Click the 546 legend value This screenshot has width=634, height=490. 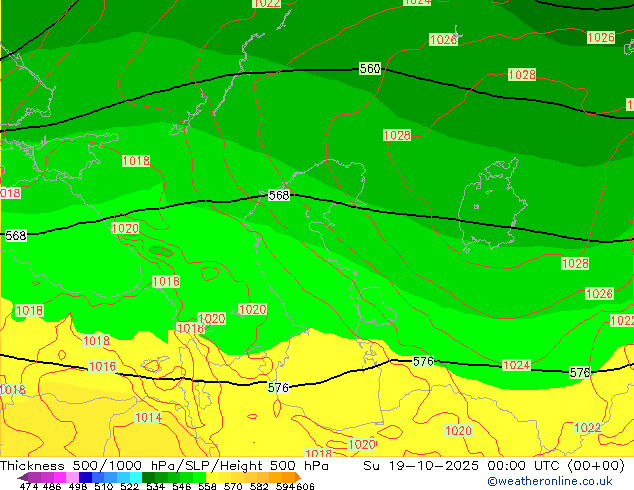(x=182, y=486)
